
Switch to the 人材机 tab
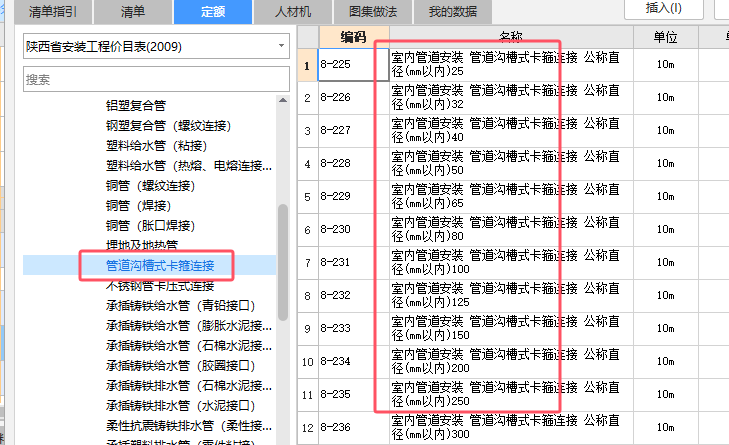coord(293,12)
